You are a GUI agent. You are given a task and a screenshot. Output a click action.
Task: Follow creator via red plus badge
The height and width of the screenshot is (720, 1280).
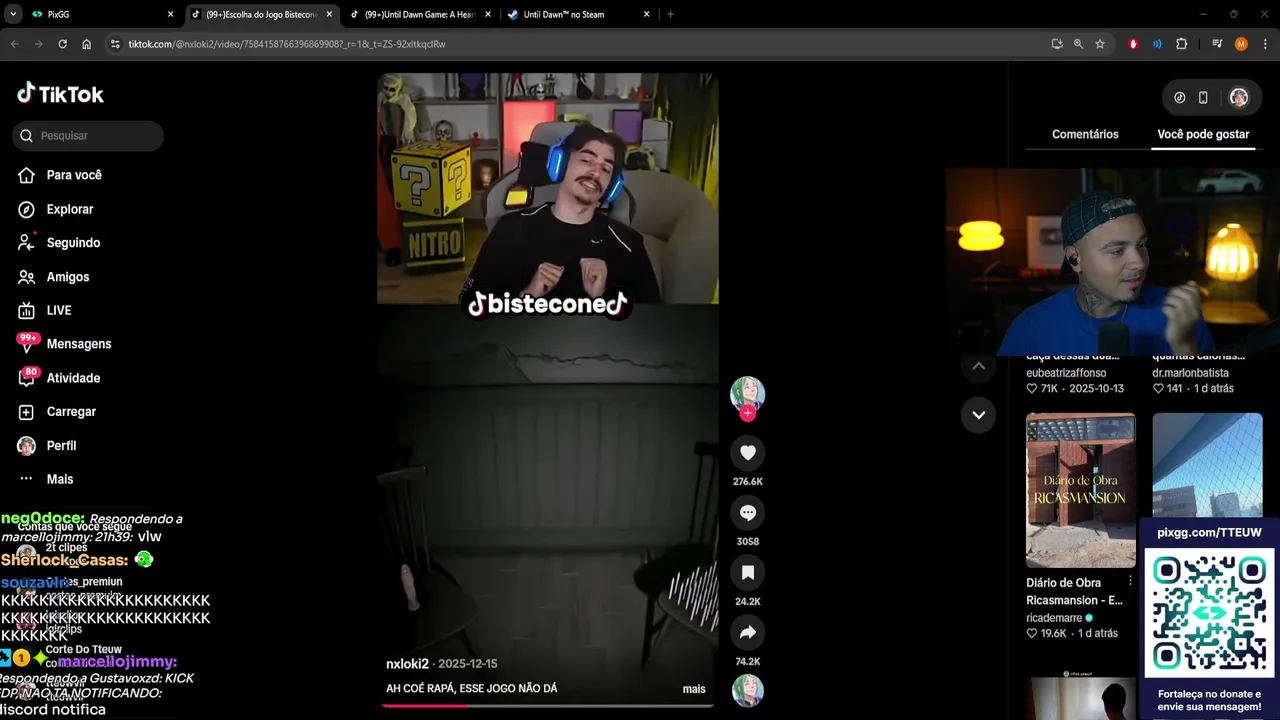[747, 413]
